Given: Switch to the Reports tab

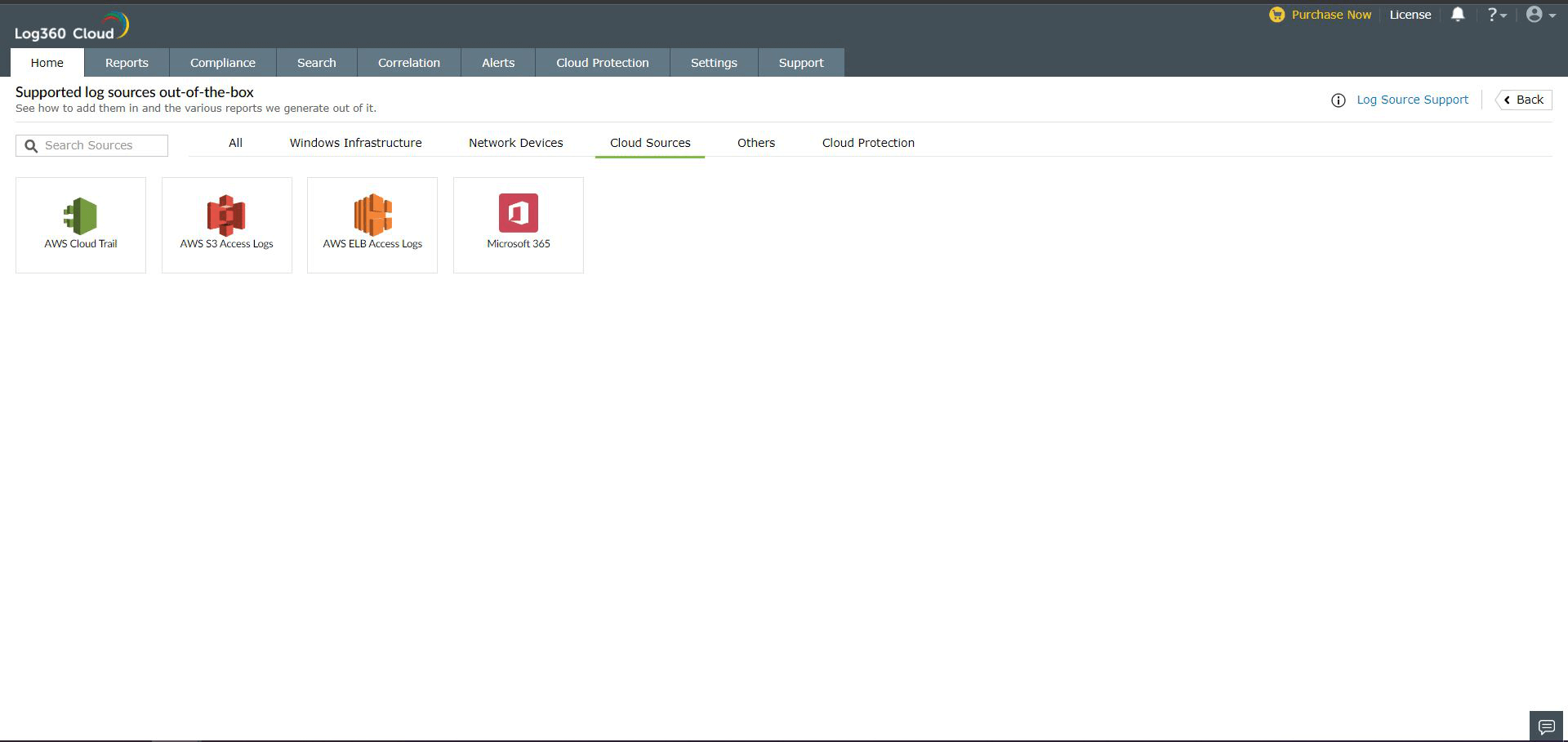Looking at the screenshot, I should pos(127,63).
